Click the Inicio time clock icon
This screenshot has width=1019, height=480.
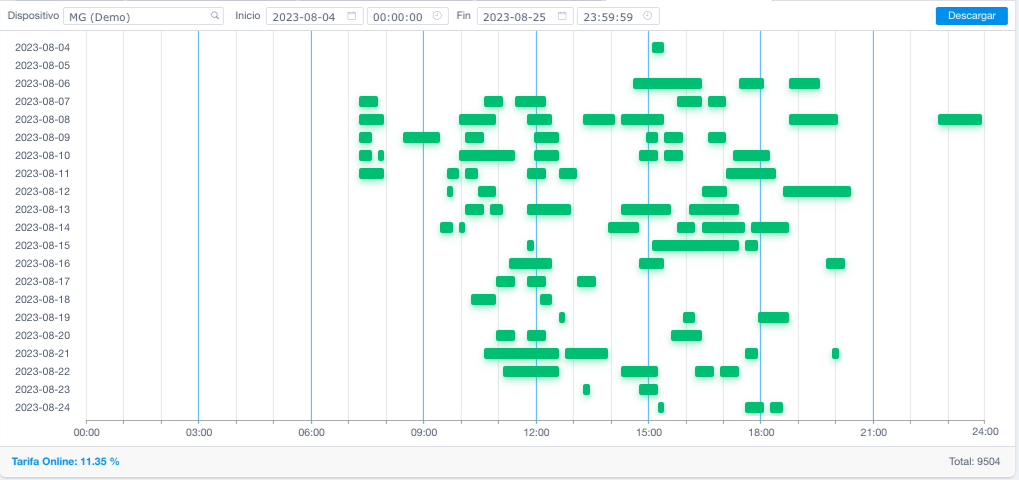[437, 16]
